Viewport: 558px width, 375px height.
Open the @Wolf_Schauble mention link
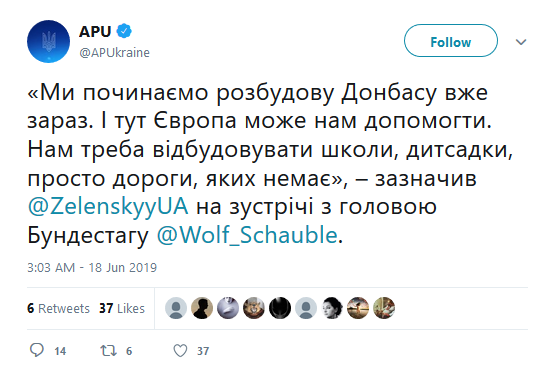click(x=247, y=235)
